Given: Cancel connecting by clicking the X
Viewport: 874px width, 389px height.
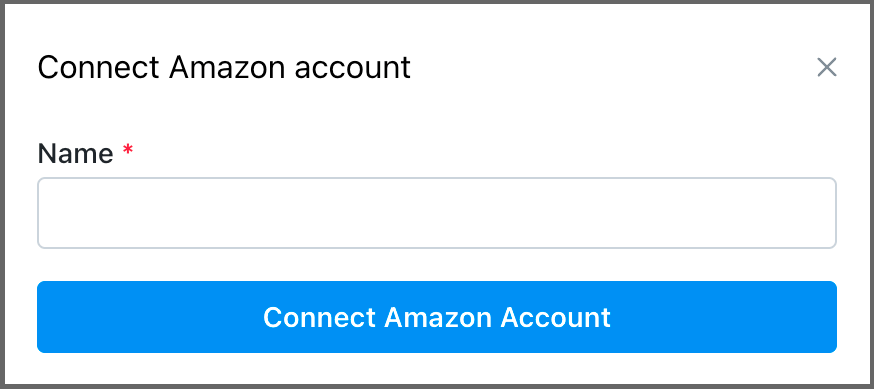Looking at the screenshot, I should tap(827, 67).
